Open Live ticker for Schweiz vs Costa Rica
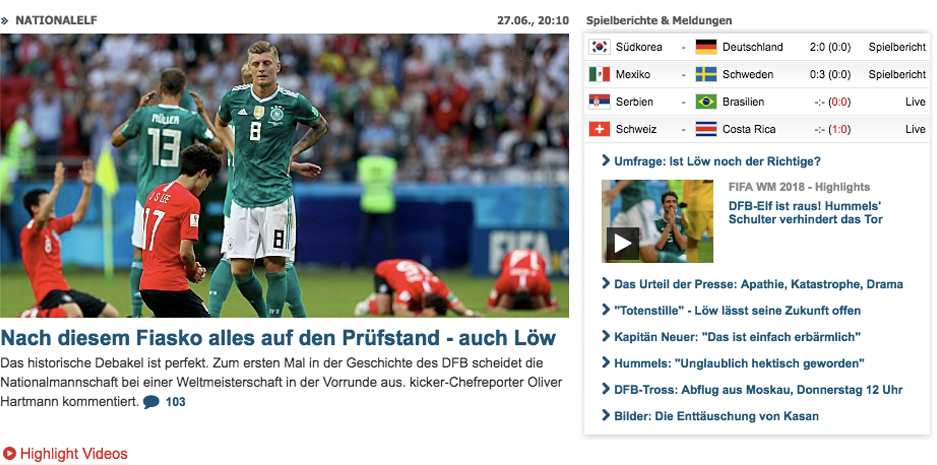This screenshot has height=465, width=937. coord(915,130)
